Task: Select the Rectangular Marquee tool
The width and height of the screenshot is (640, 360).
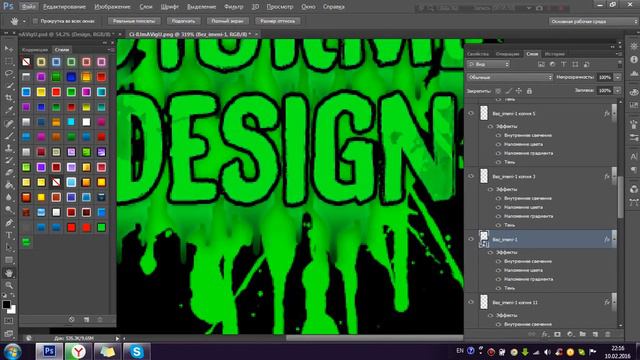Action: tap(9, 61)
